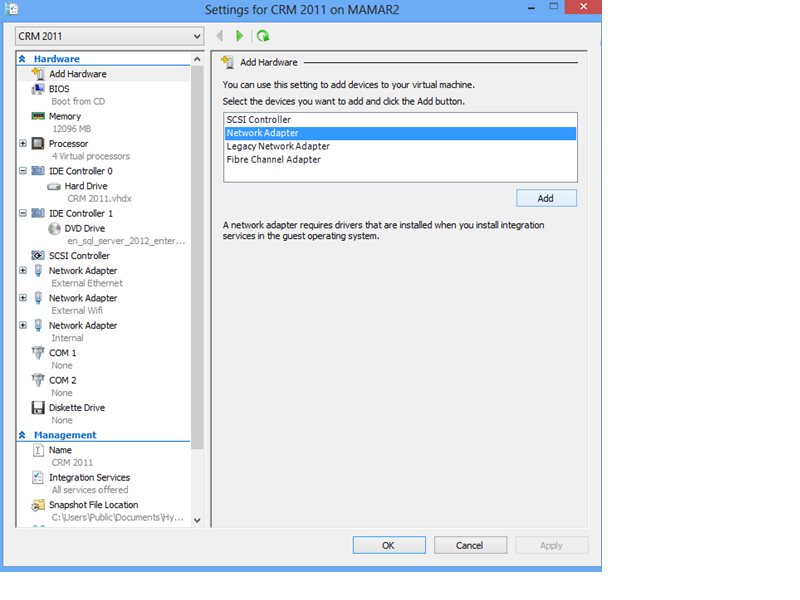Expand the External Wifi Network Adapter node
This screenshot has width=800, height=600.
pyautogui.click(x=23, y=298)
